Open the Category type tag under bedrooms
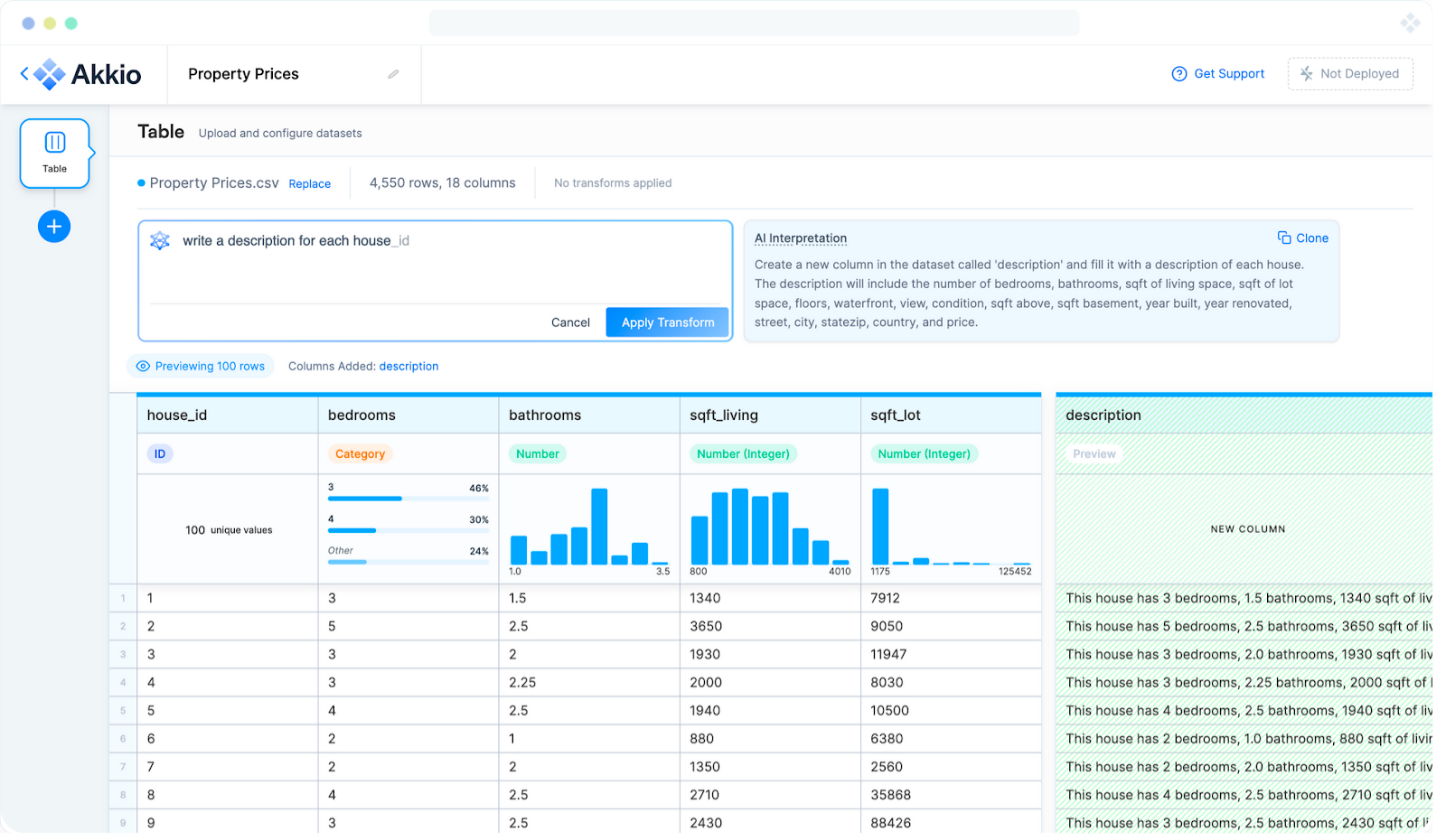 [x=360, y=453]
